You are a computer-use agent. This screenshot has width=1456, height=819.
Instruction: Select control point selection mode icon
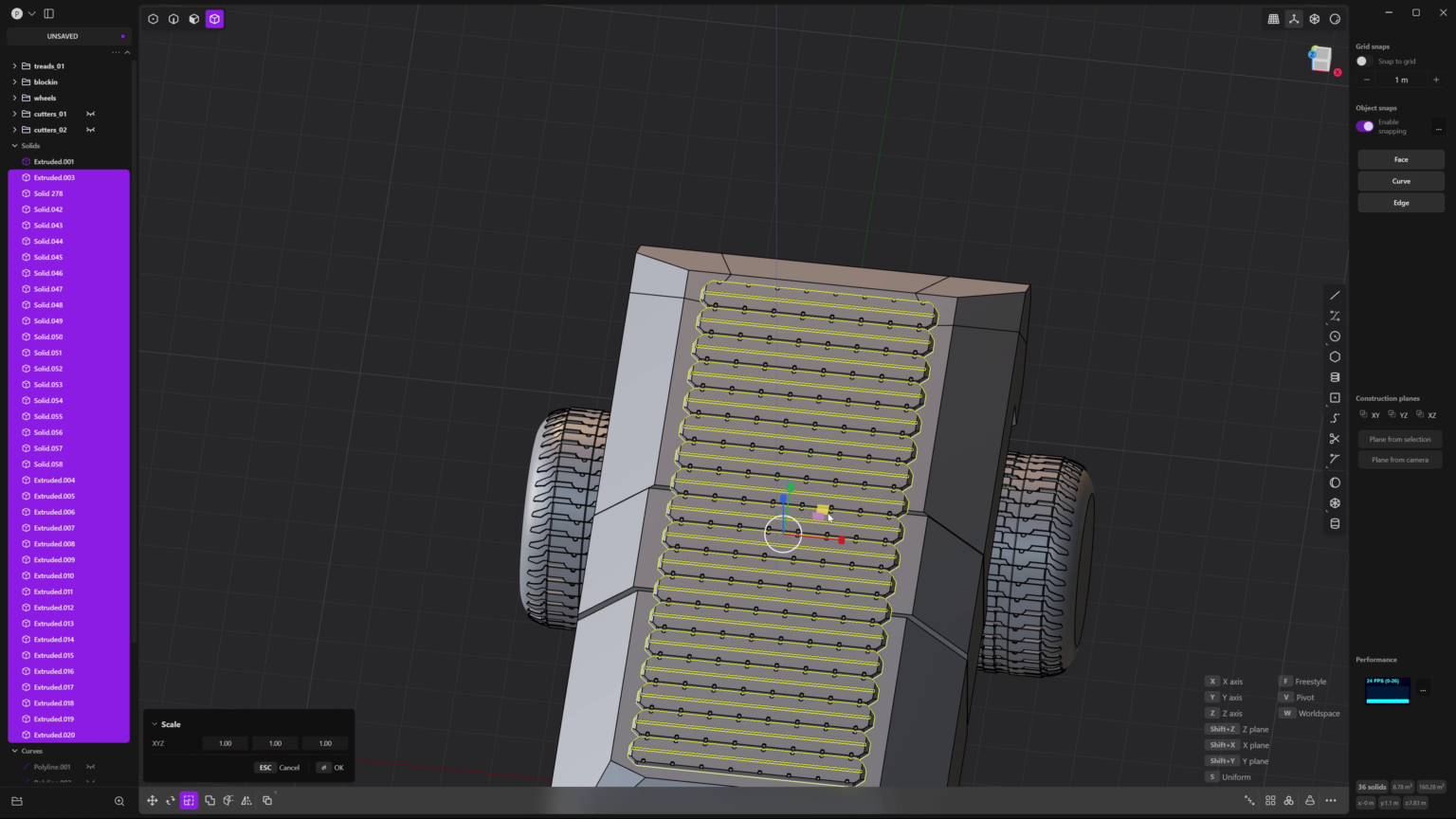pos(153,19)
